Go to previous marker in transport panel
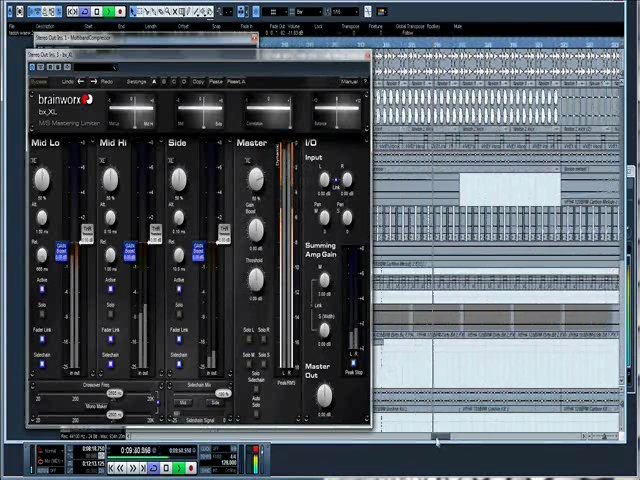The image size is (640, 480). tap(111, 468)
